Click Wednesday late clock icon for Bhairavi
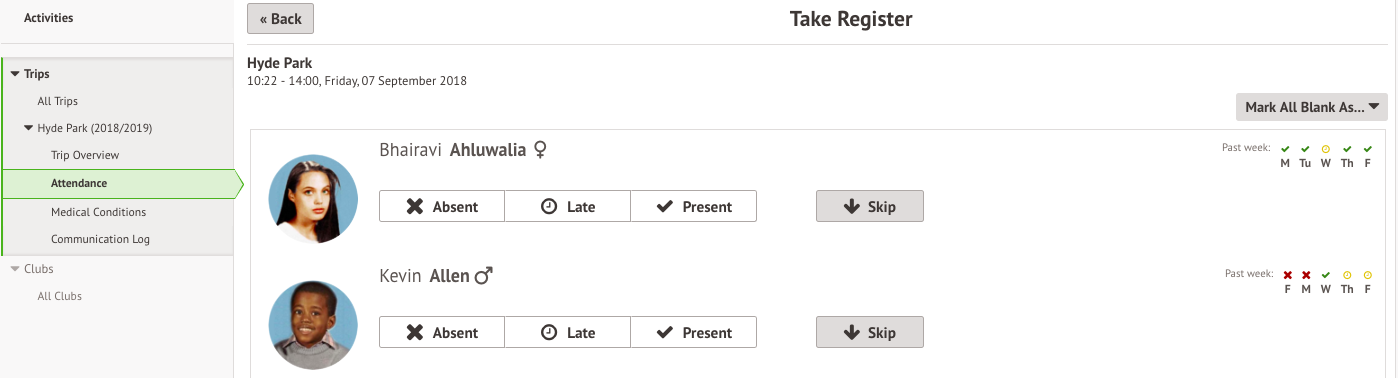The height and width of the screenshot is (378, 1398). point(1326,149)
